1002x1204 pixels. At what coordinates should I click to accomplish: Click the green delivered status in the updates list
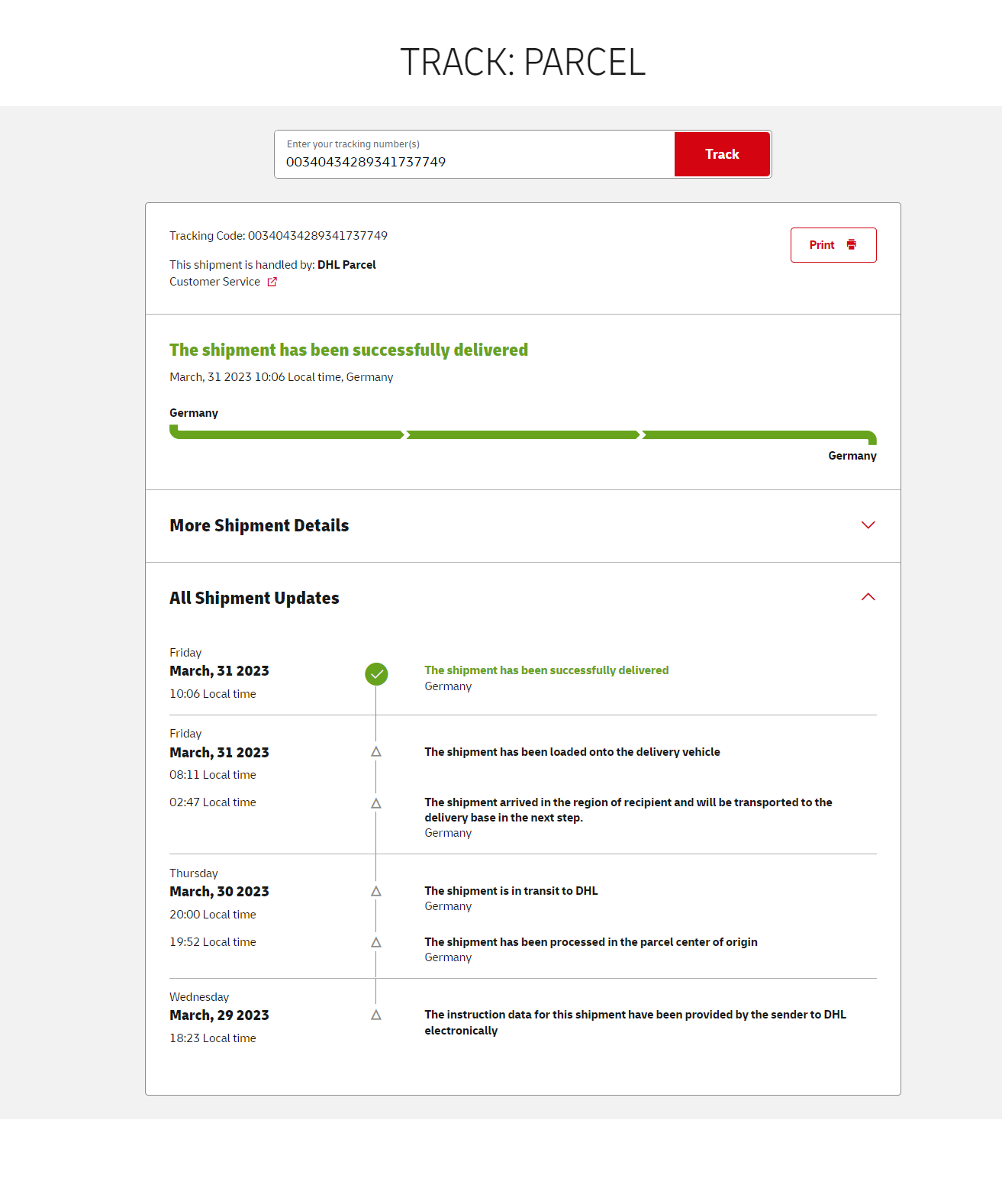546,670
